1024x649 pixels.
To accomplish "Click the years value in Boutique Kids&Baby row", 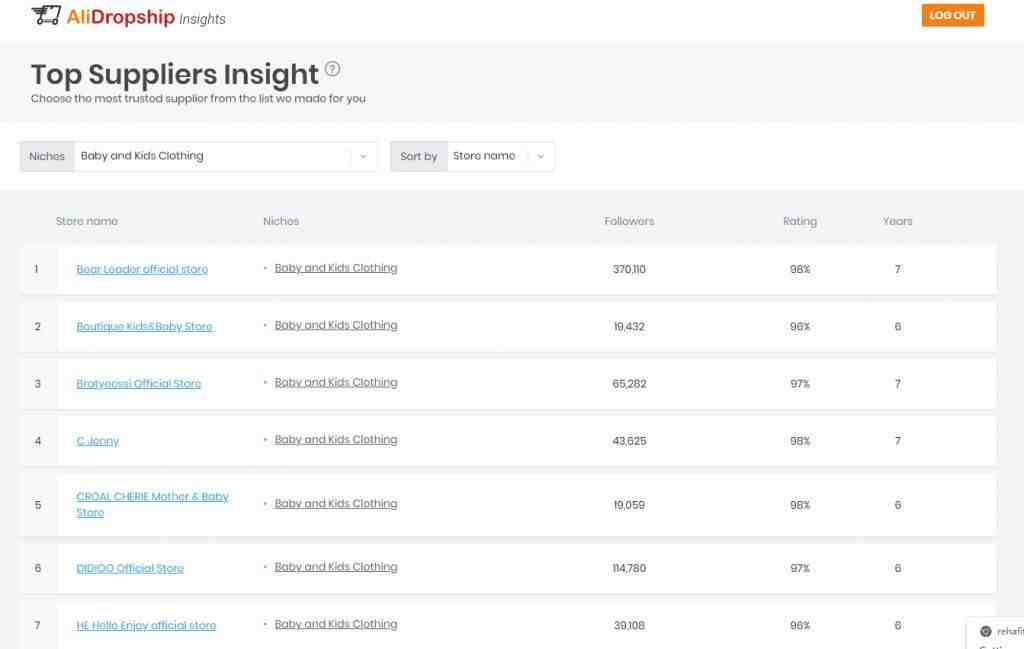I will tap(897, 326).
